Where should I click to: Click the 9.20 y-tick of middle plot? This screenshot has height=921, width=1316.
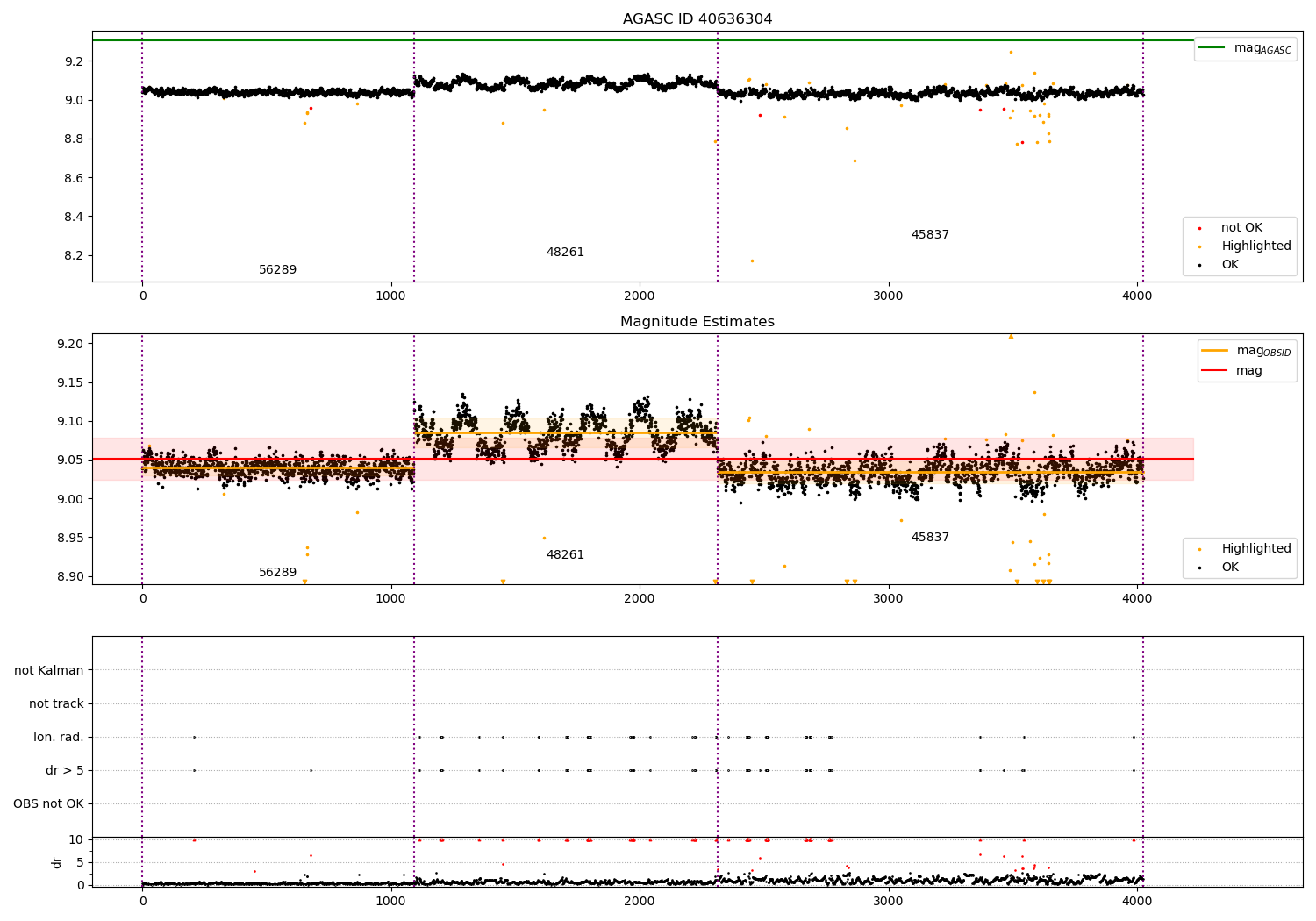[x=70, y=344]
